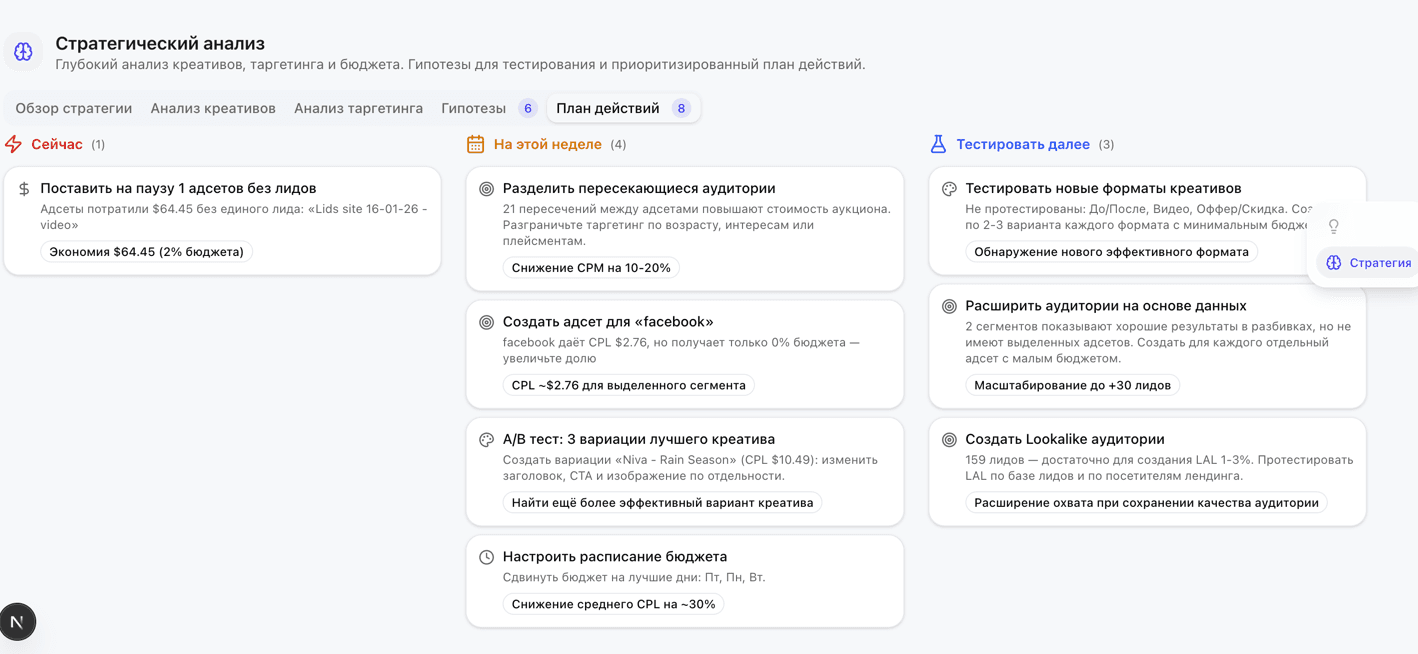Open the Анализ креативов tab
This screenshot has height=654, width=1418.
click(212, 107)
